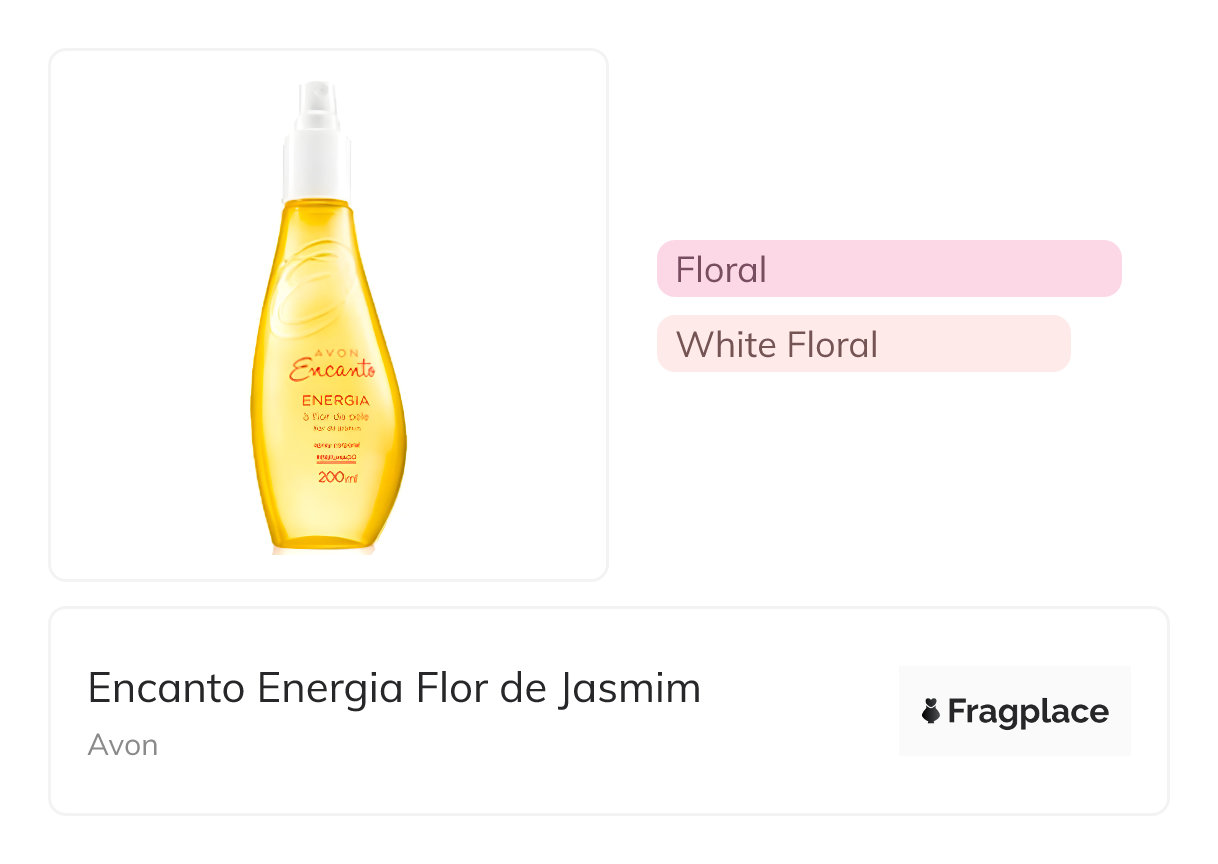Open the Encanto Energia Flor de Jasmim title
This screenshot has width=1218, height=864.
pos(394,688)
